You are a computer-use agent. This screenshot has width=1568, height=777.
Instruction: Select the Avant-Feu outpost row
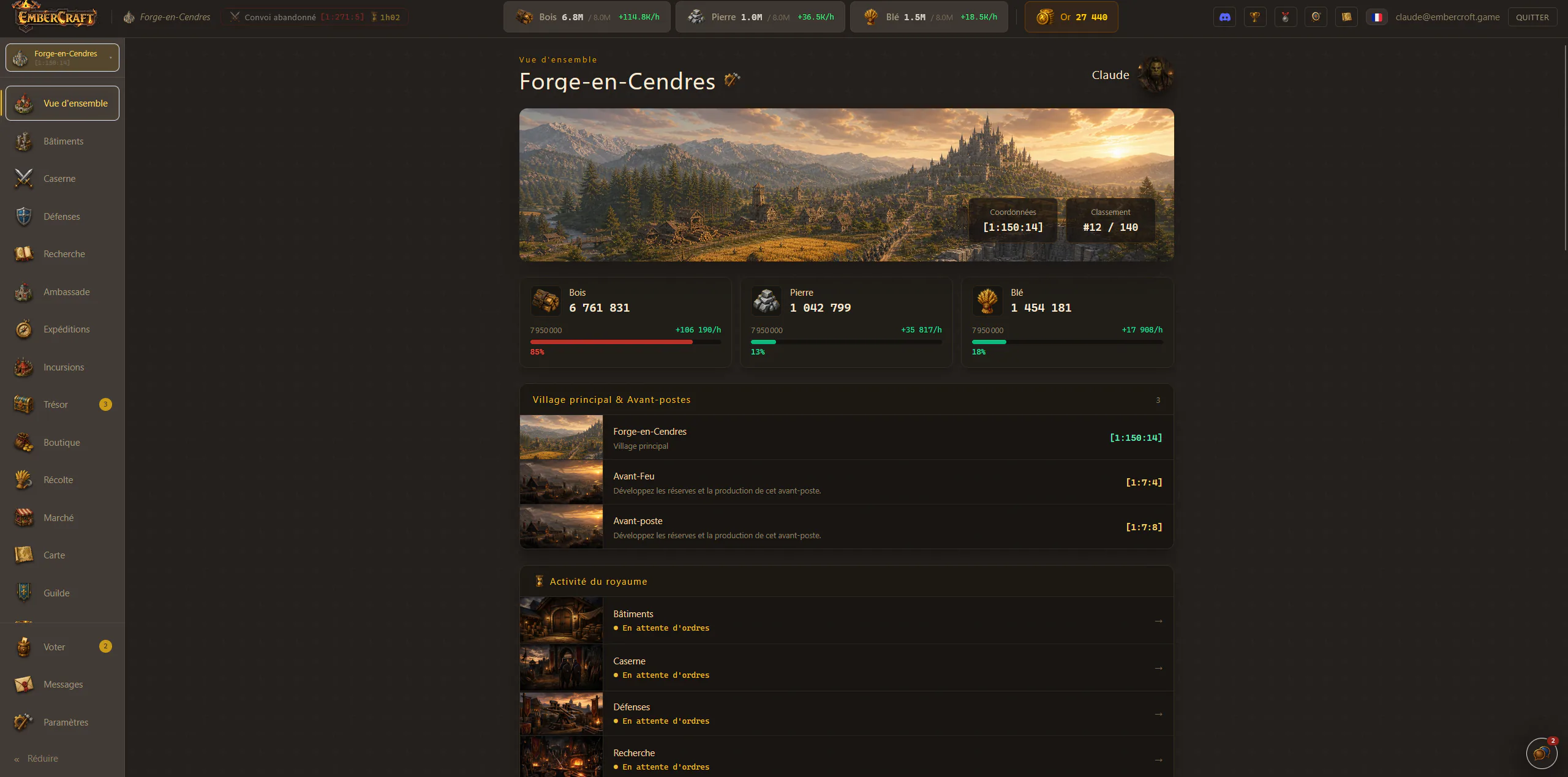pyautogui.click(x=846, y=482)
